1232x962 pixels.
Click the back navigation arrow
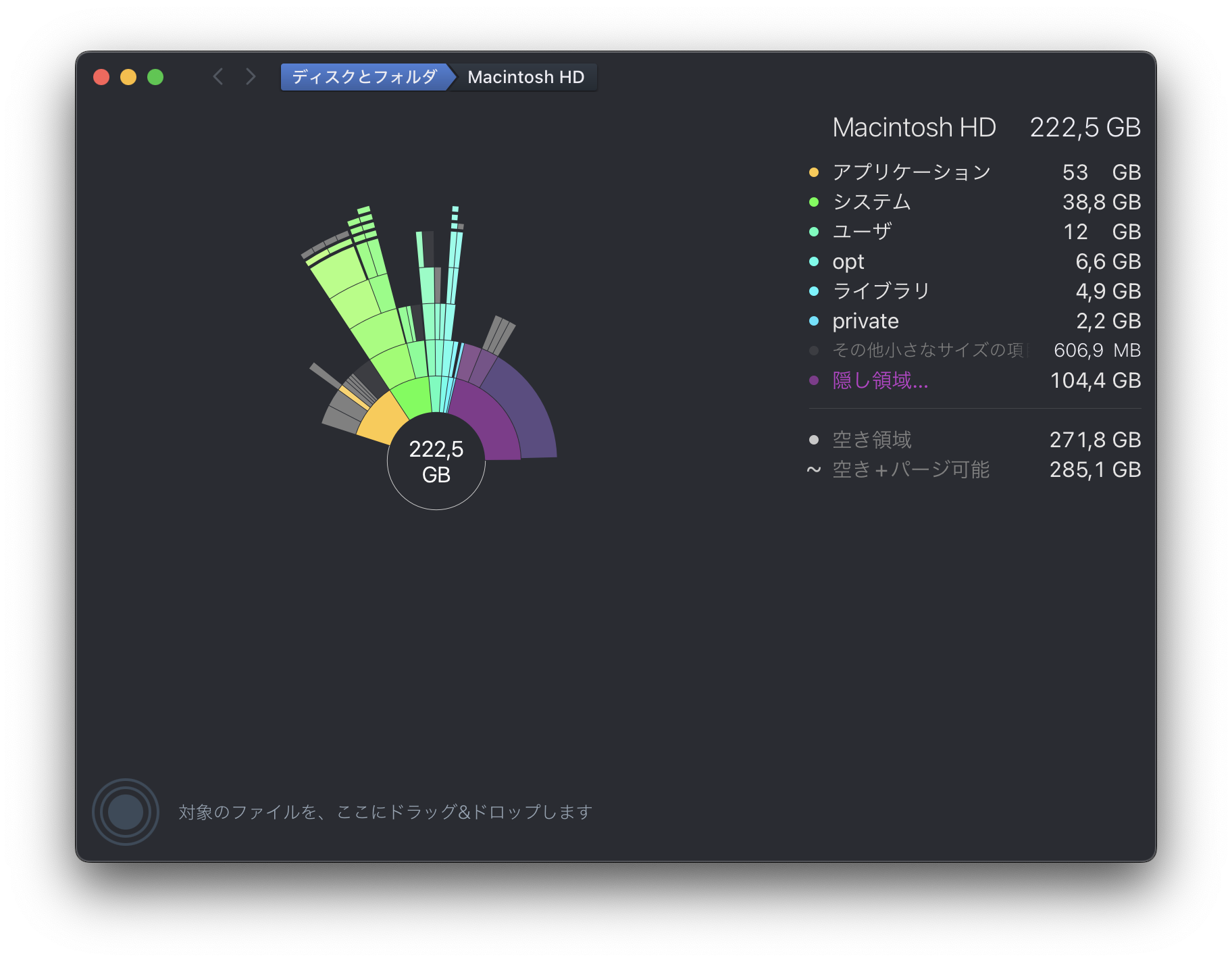click(217, 76)
